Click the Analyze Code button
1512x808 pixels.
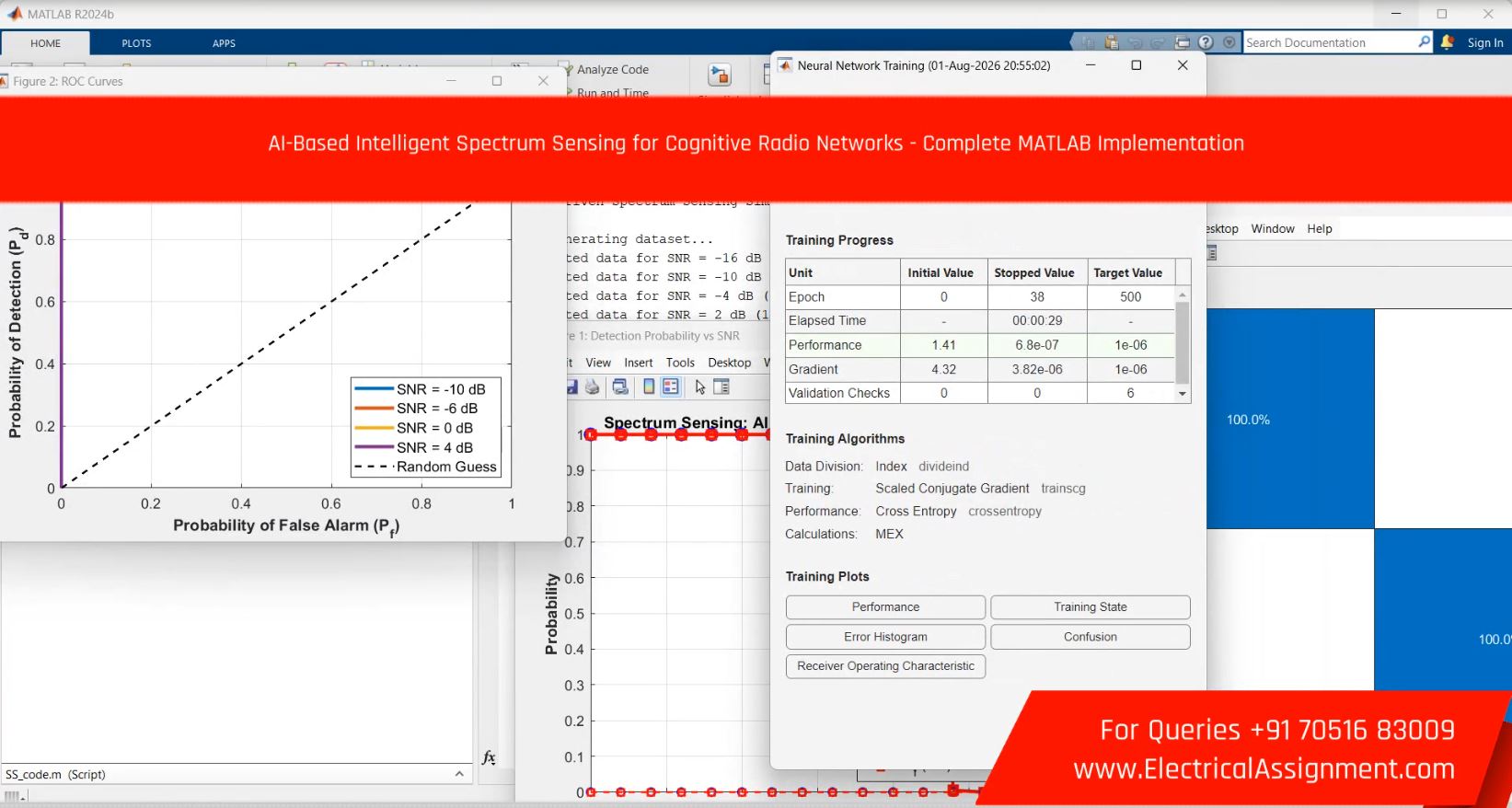[604, 69]
